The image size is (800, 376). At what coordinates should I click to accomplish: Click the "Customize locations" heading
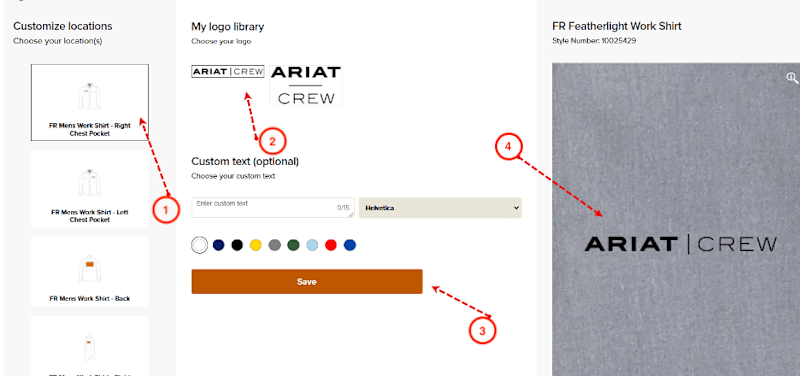coord(63,26)
